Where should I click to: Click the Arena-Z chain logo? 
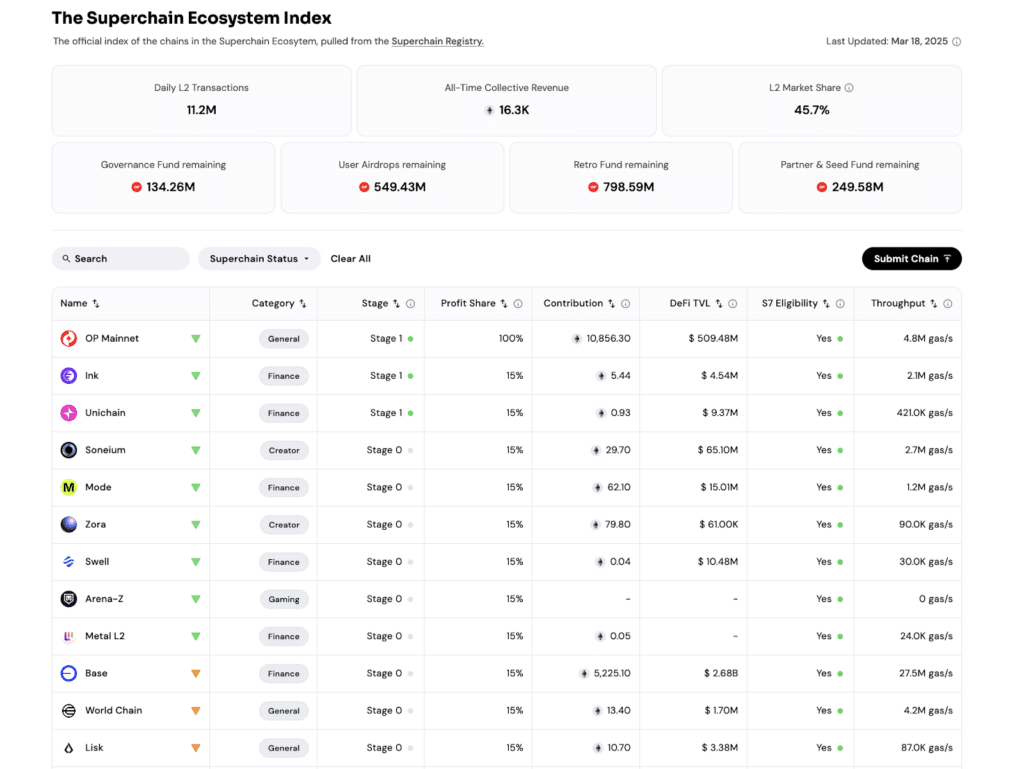pos(69,599)
